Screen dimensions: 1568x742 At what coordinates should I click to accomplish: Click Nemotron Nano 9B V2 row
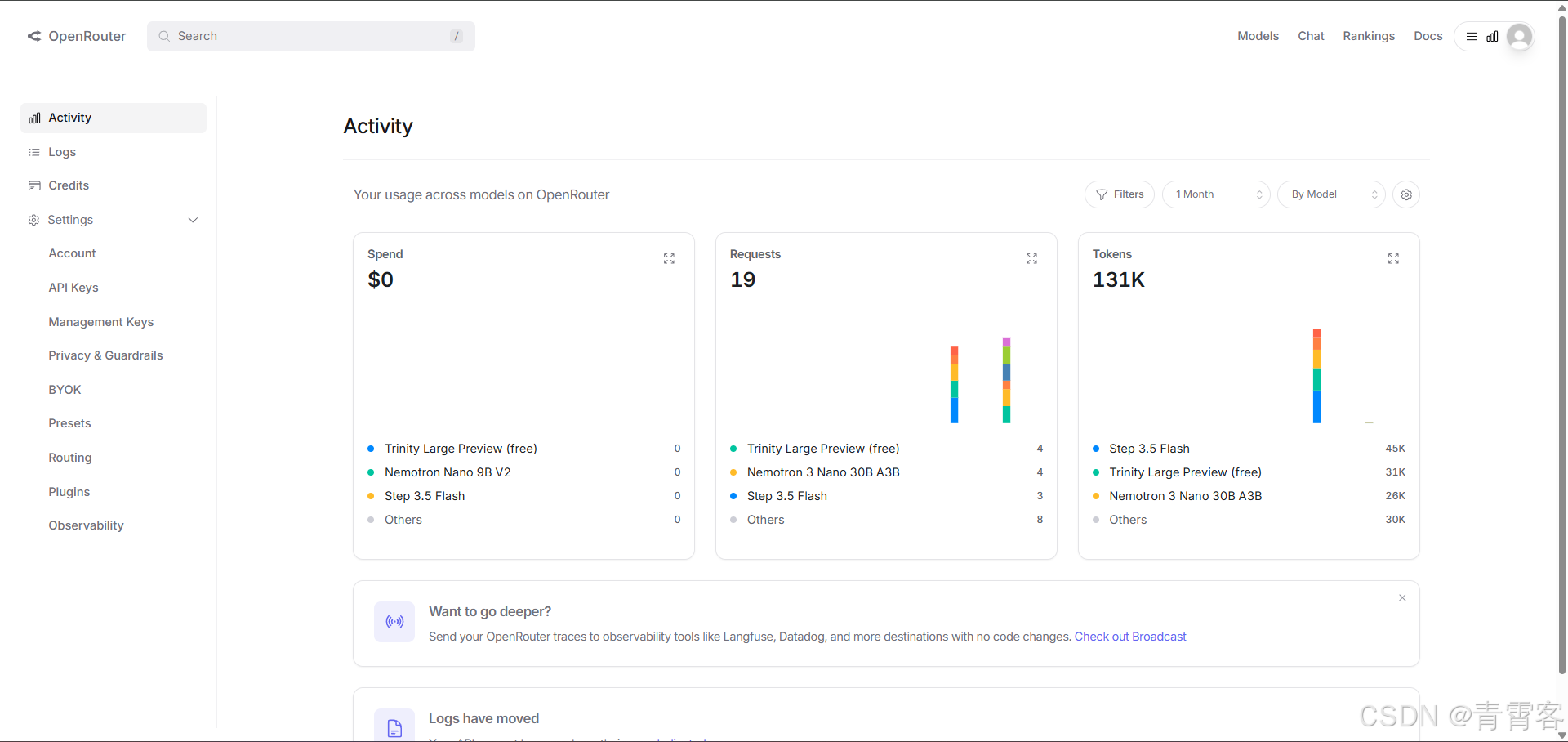click(523, 472)
